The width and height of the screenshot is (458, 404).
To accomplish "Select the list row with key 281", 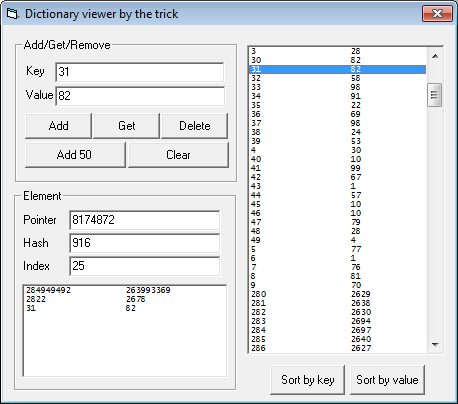I will coord(338,303).
